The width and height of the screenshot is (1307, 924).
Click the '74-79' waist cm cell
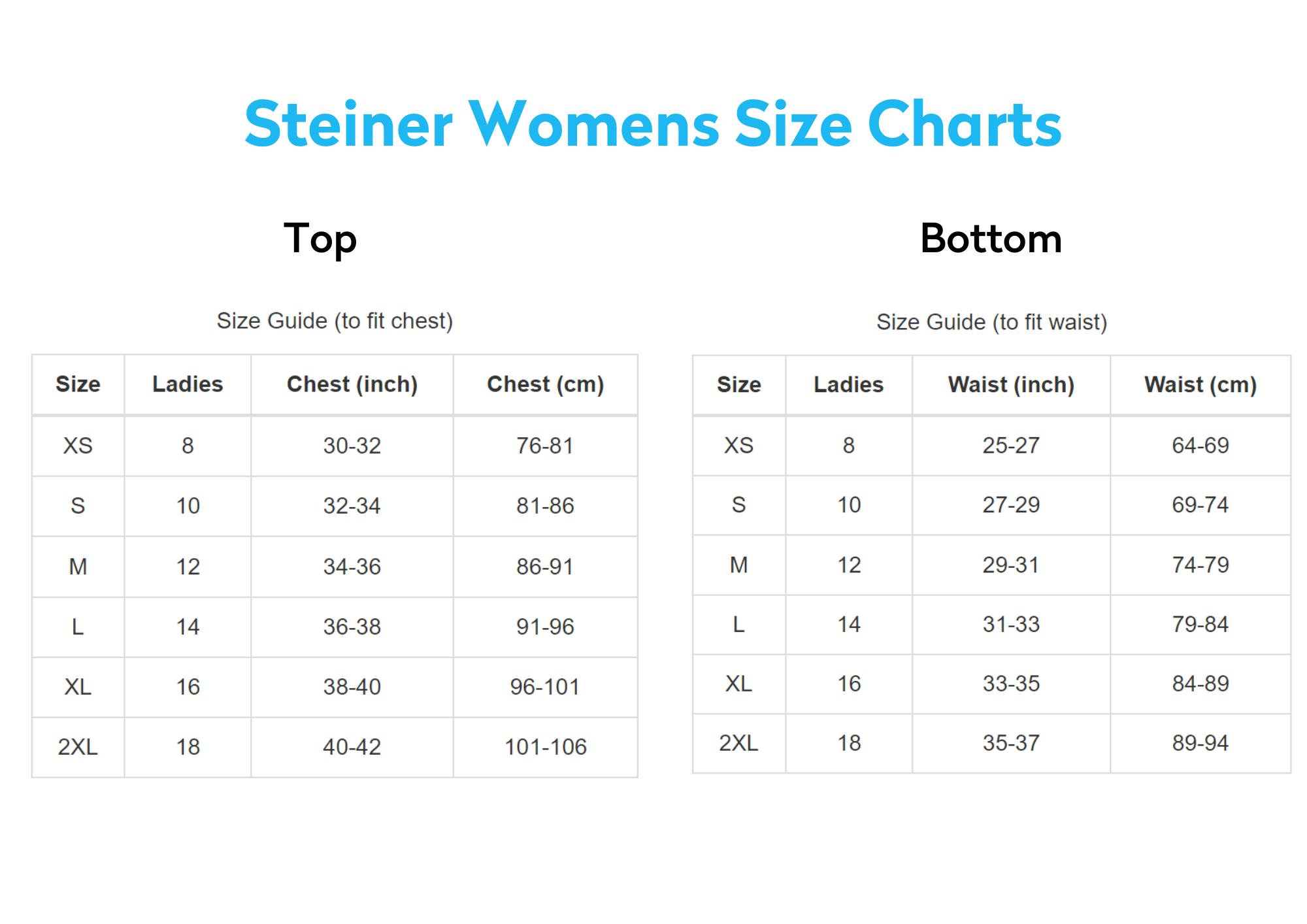[1200, 565]
